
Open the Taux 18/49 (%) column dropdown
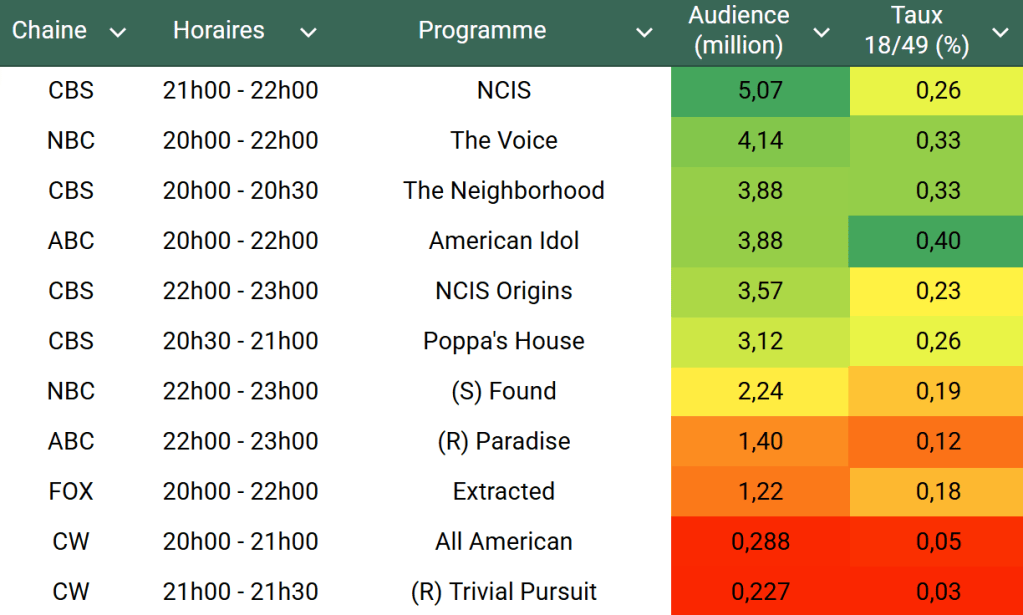point(999,32)
